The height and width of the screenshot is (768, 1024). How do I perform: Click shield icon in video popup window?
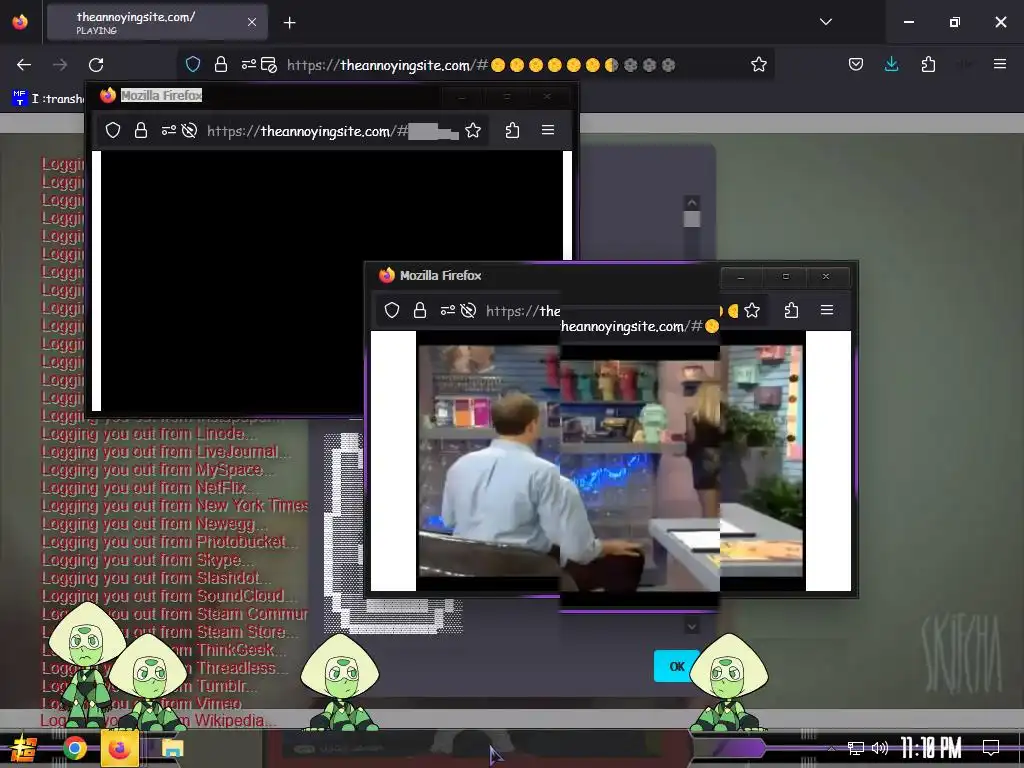392,310
